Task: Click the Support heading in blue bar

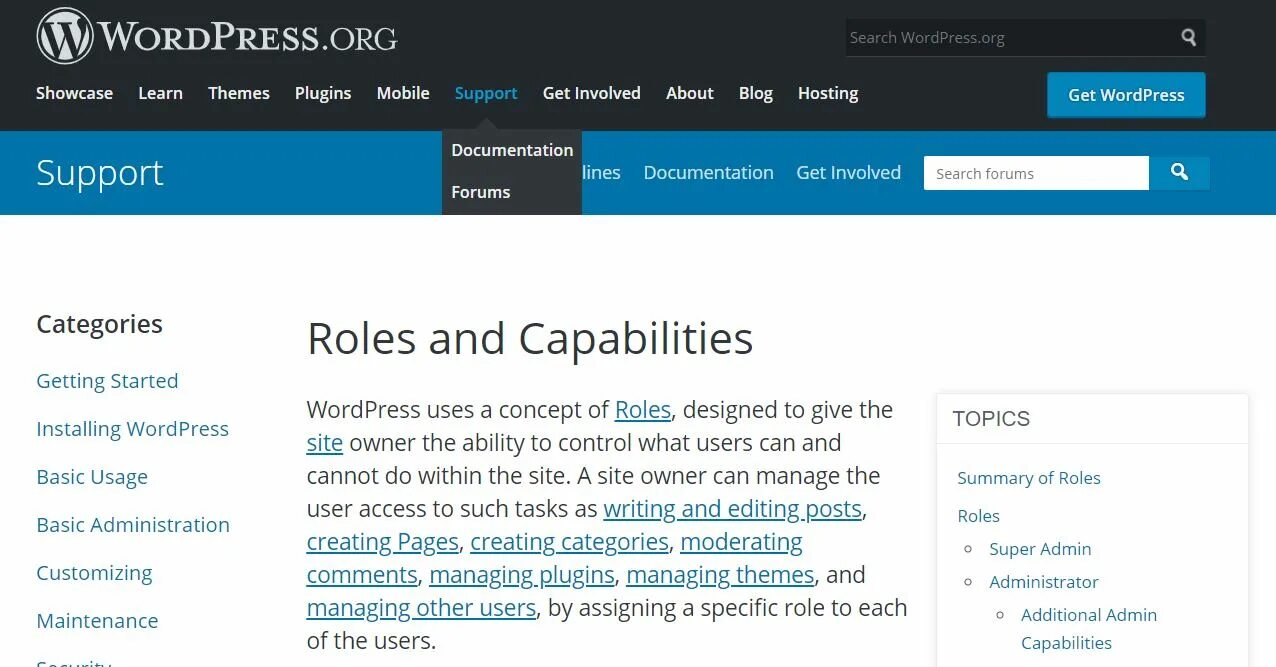Action: click(x=100, y=173)
